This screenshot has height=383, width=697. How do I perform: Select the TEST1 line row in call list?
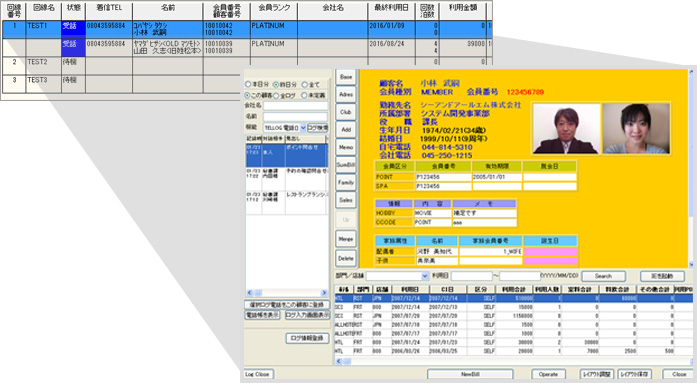click(246, 29)
